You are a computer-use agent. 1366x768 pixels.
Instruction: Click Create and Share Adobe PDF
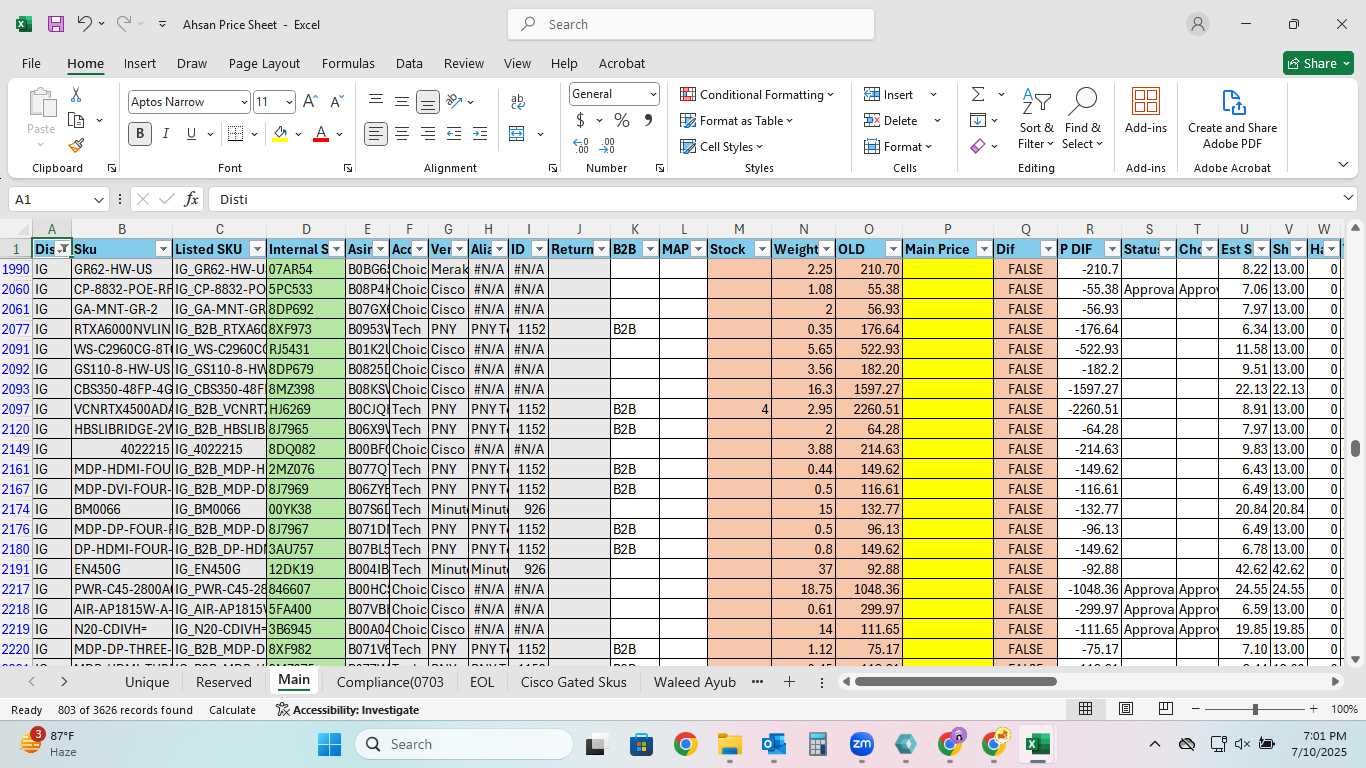1232,118
